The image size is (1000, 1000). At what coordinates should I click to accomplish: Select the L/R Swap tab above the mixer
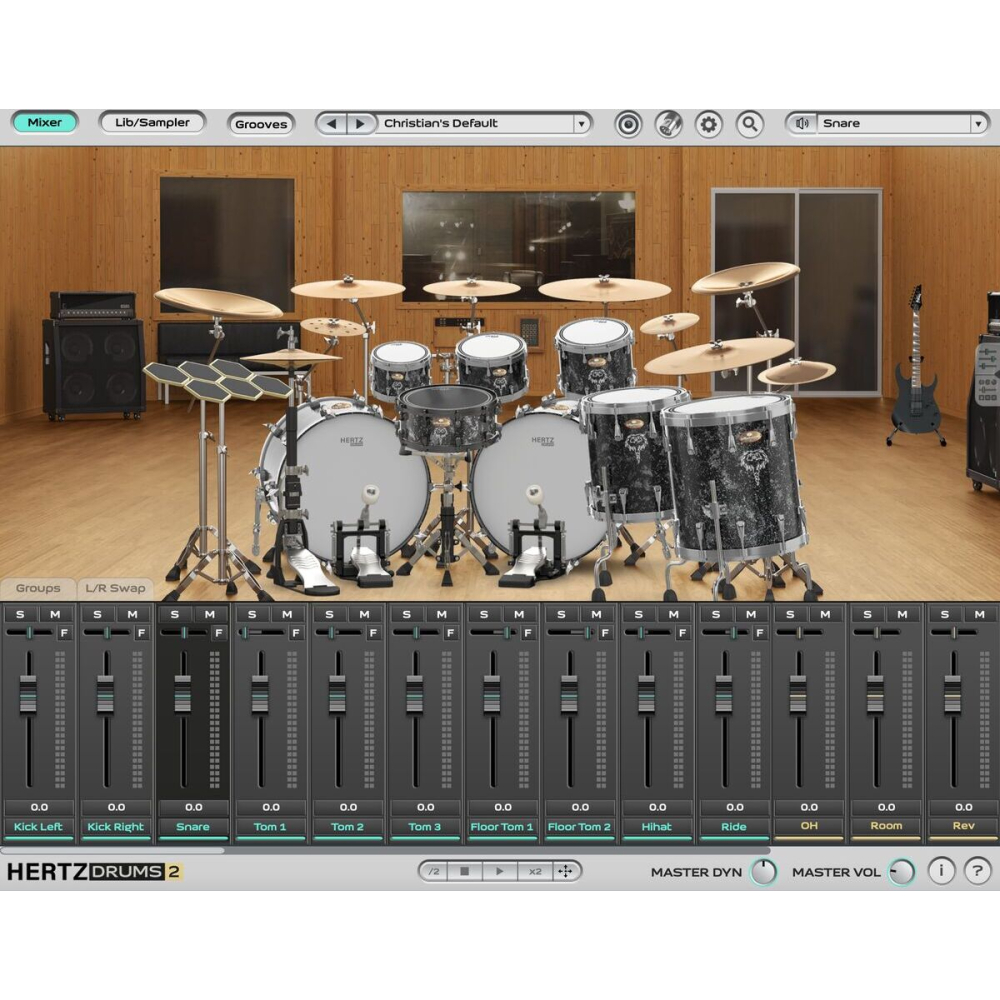(x=113, y=589)
